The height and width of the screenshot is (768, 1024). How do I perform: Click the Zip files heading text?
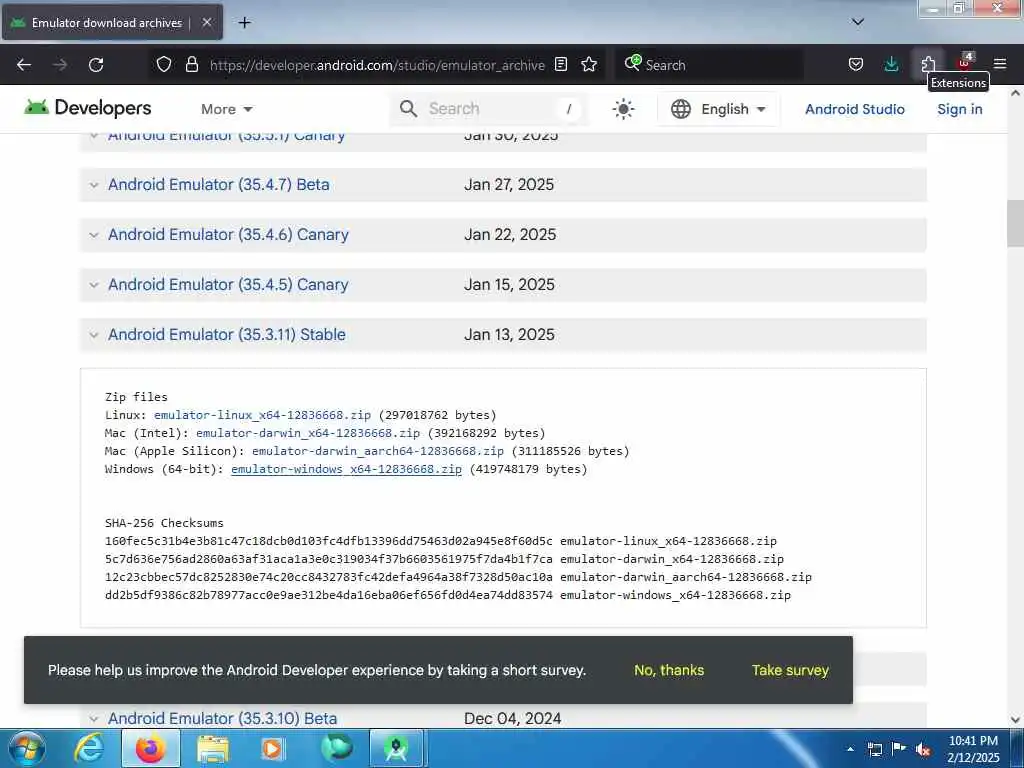click(x=136, y=397)
